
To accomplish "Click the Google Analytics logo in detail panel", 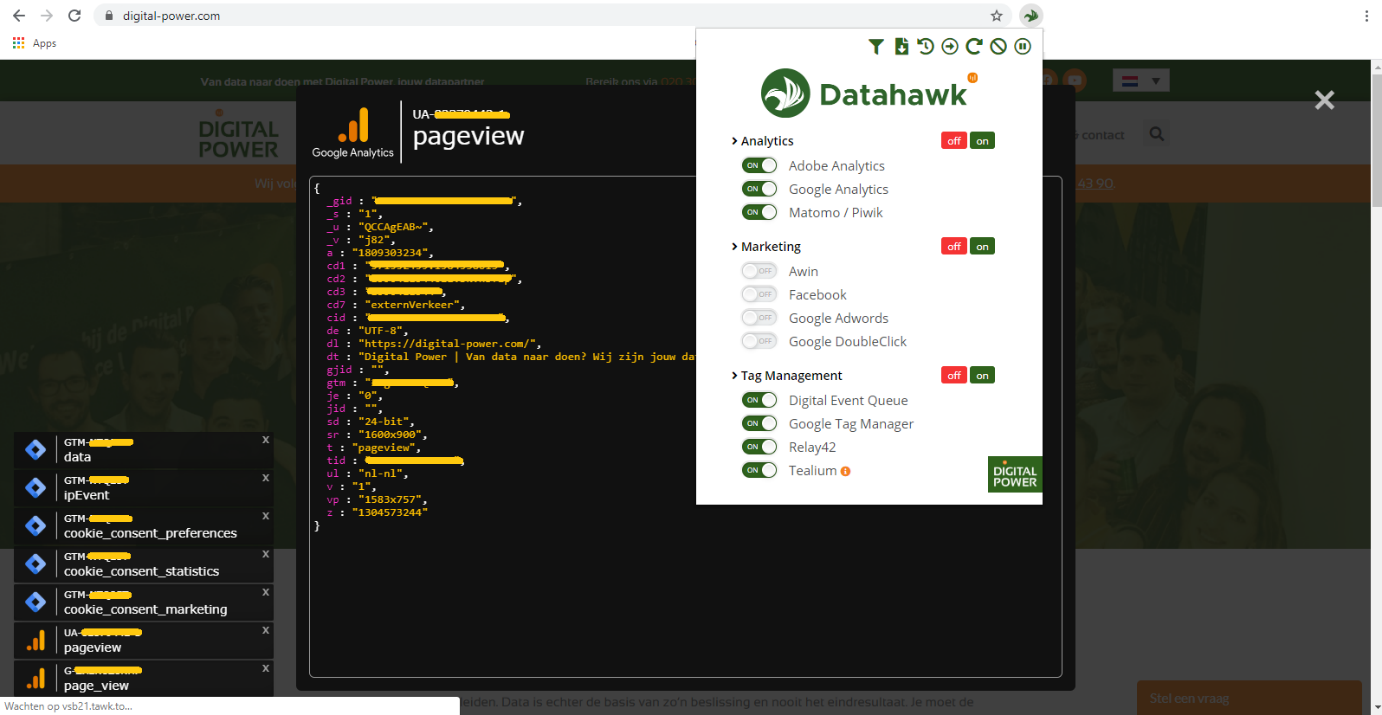I will (x=353, y=132).
